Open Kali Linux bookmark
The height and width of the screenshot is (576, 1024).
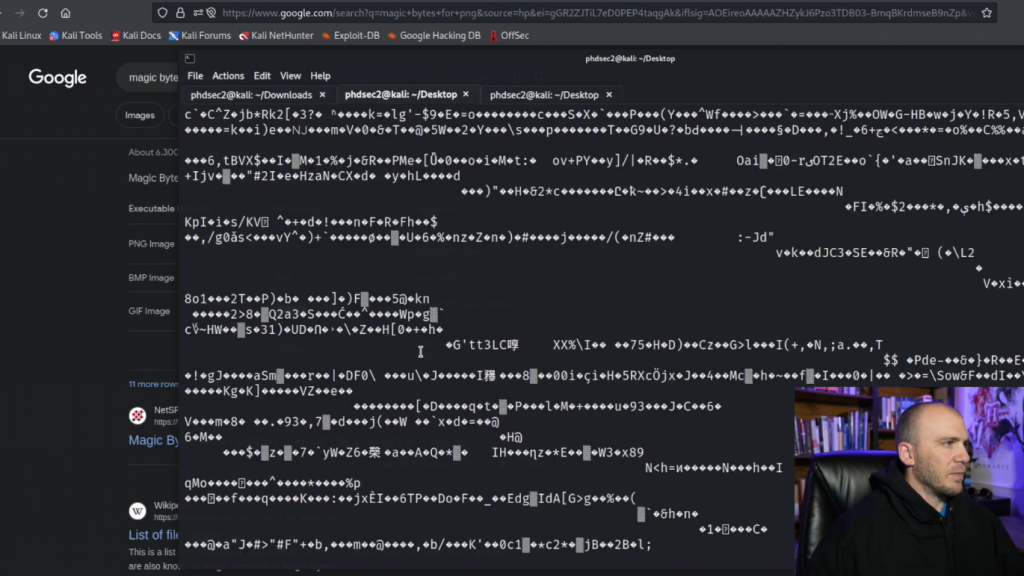pos(21,36)
